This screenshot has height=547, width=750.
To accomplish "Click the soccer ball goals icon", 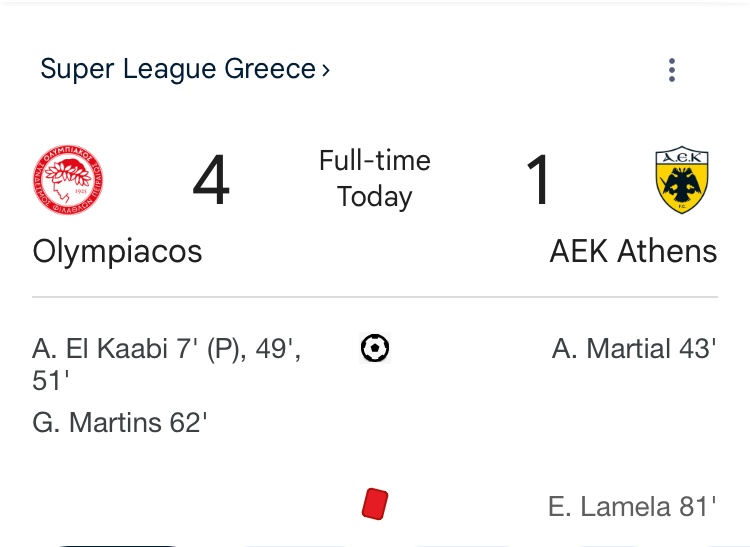I will click(x=375, y=348).
